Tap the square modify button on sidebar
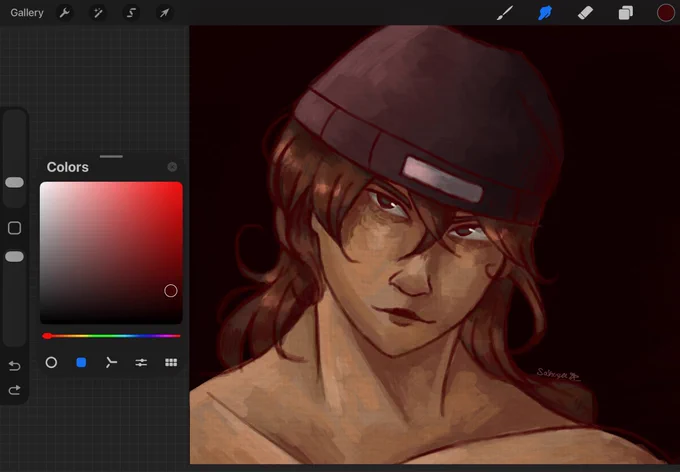This screenshot has width=680, height=472. click(x=14, y=228)
